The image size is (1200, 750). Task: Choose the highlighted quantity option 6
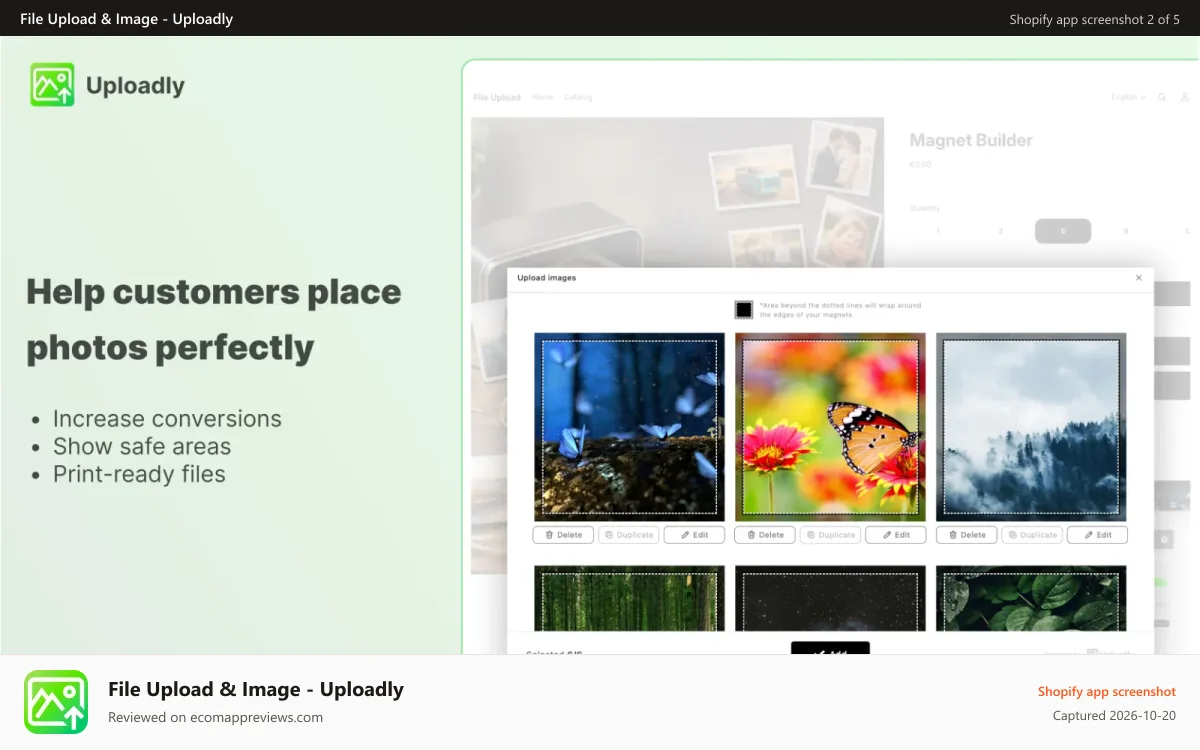coord(1063,231)
